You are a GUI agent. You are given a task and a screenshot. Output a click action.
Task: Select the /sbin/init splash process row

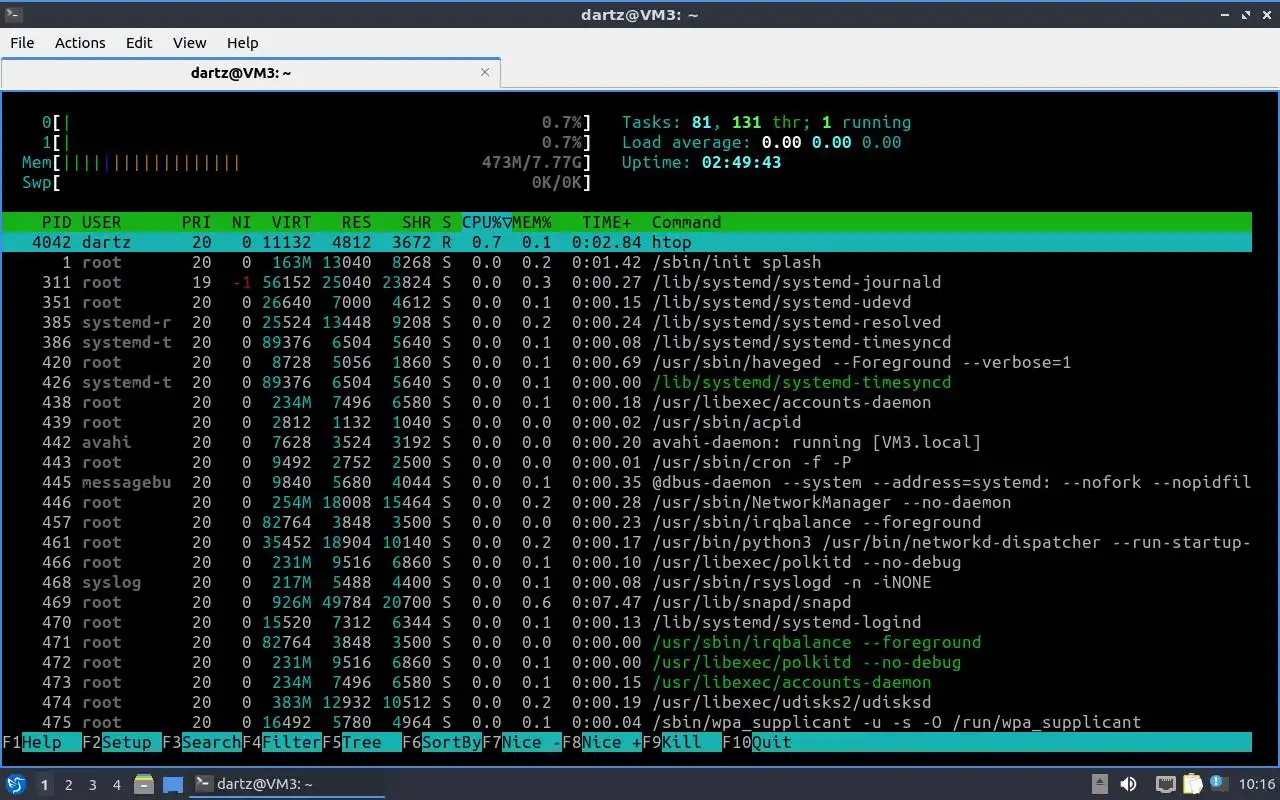tap(627, 262)
